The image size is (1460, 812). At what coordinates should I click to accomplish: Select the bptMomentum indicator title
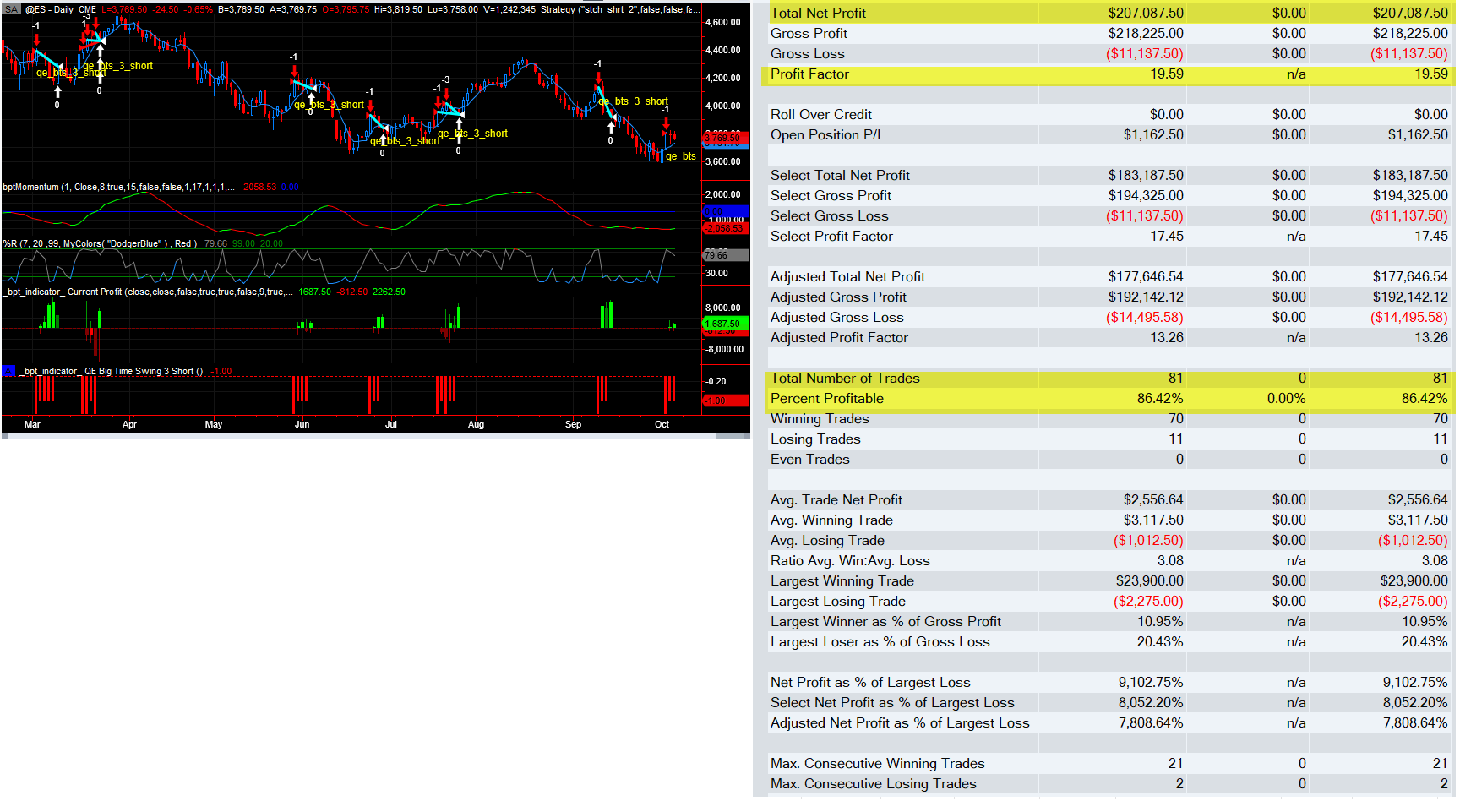coord(119,188)
